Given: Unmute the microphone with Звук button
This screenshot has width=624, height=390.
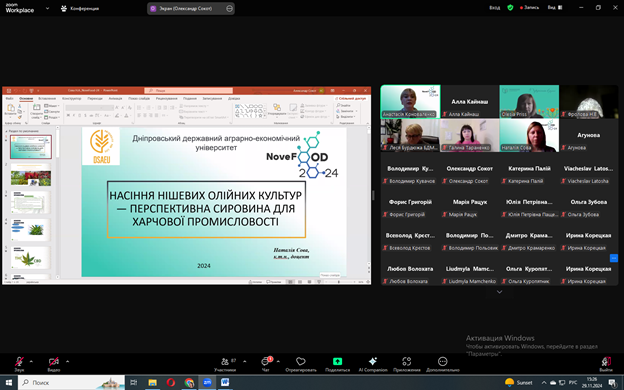Looking at the screenshot, I should 19,364.
